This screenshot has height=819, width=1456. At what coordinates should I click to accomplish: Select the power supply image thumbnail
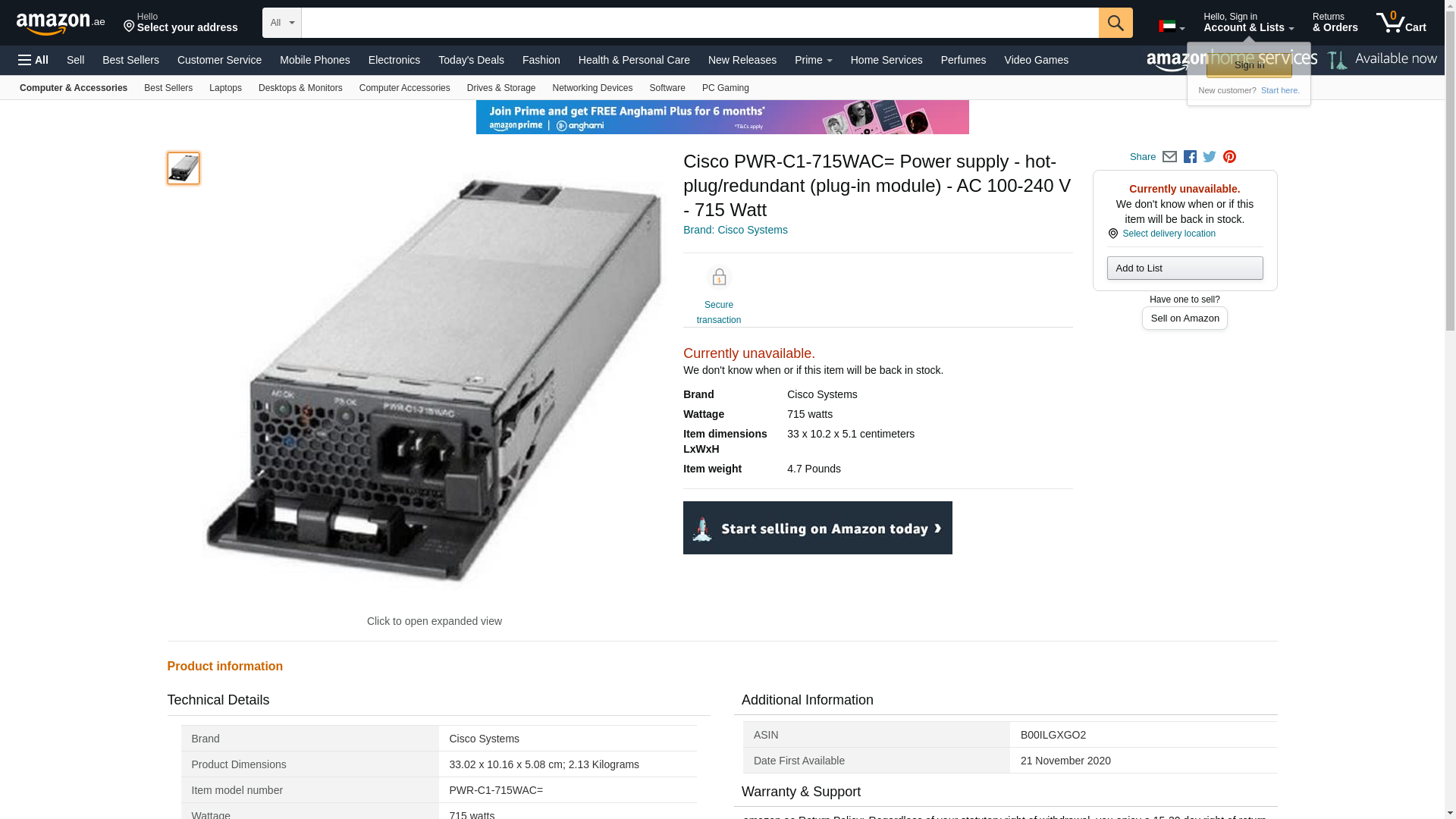point(184,168)
